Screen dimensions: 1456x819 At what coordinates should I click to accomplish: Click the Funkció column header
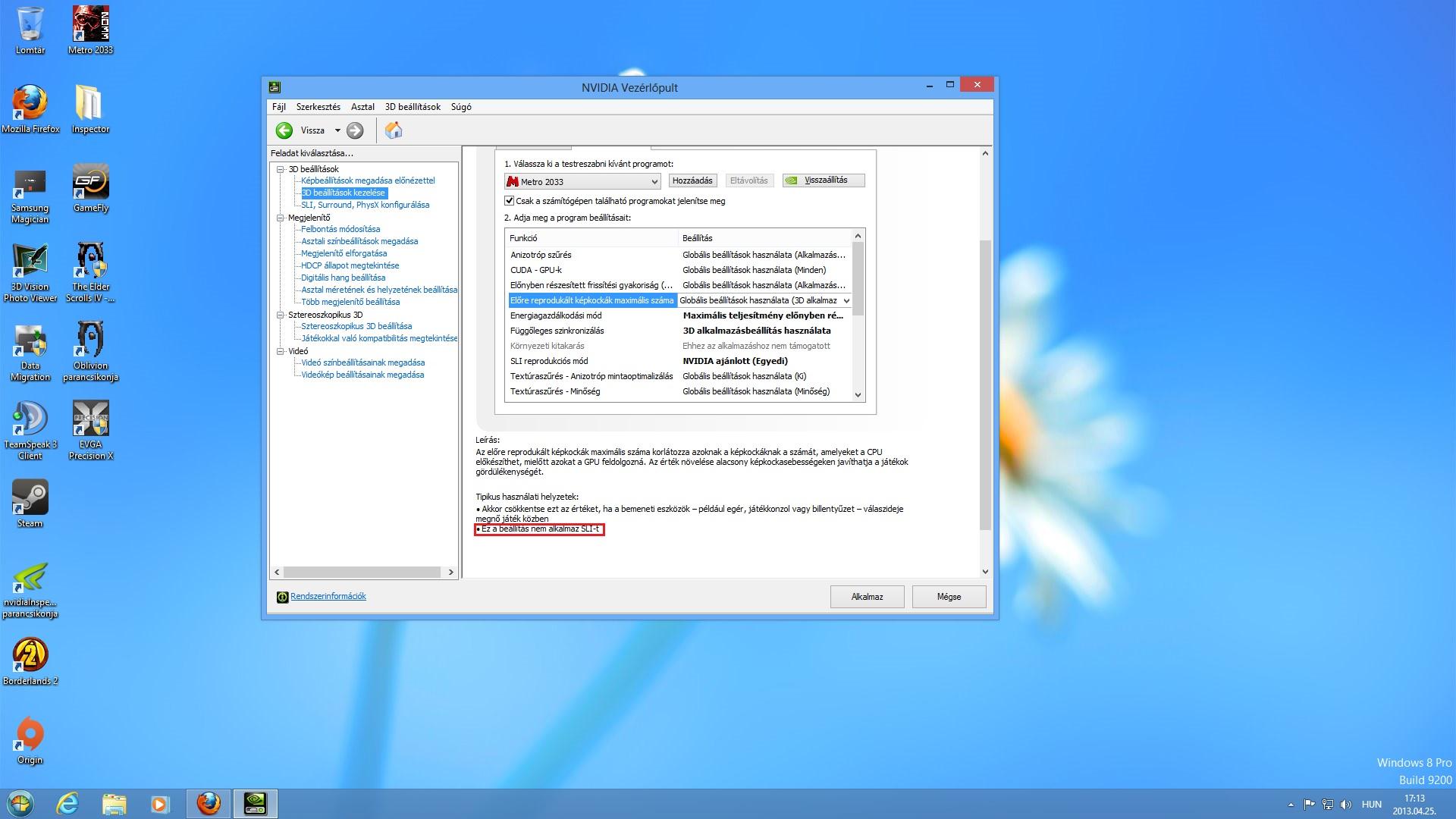click(x=591, y=238)
